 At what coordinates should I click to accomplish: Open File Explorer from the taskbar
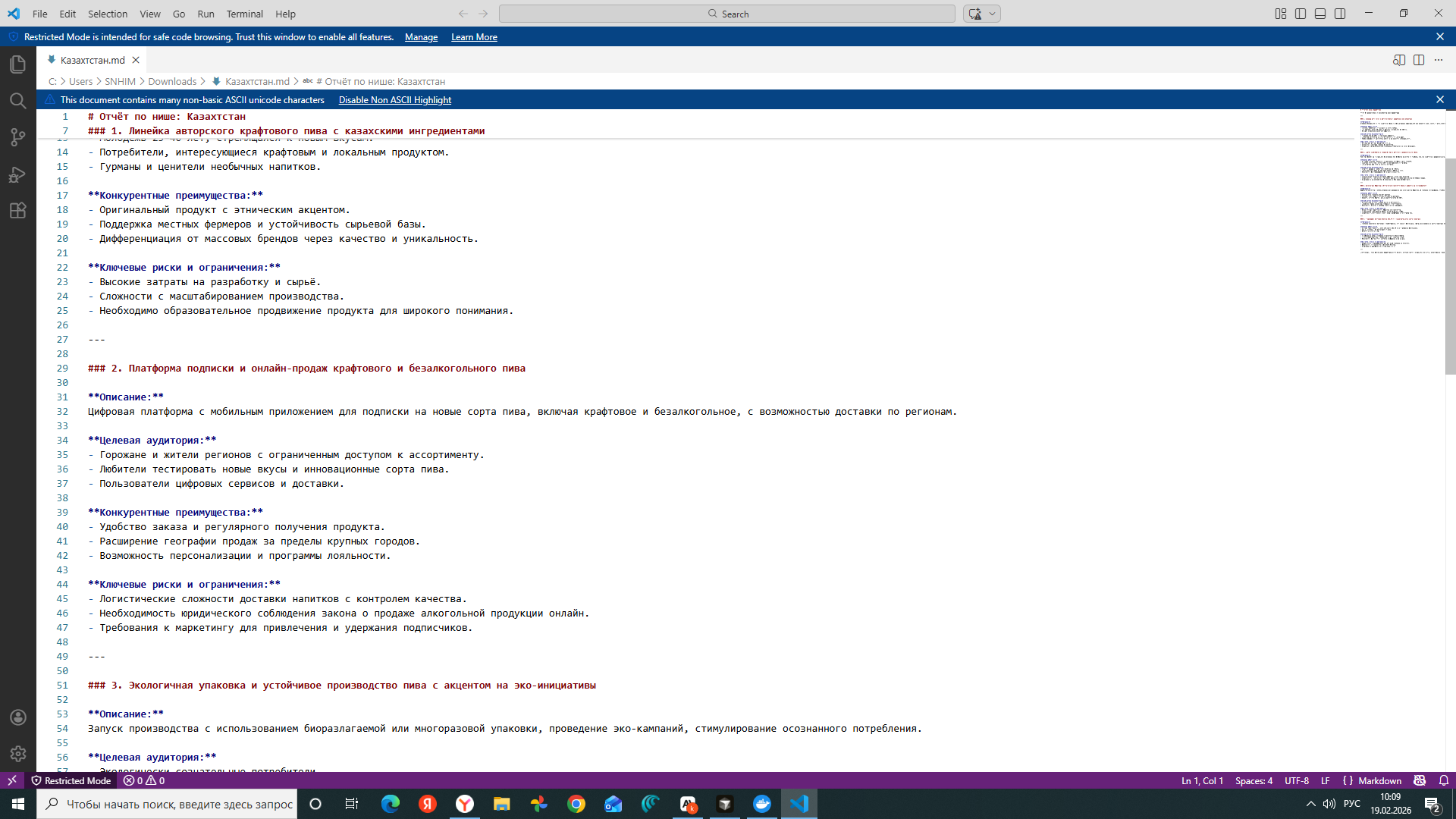[501, 804]
